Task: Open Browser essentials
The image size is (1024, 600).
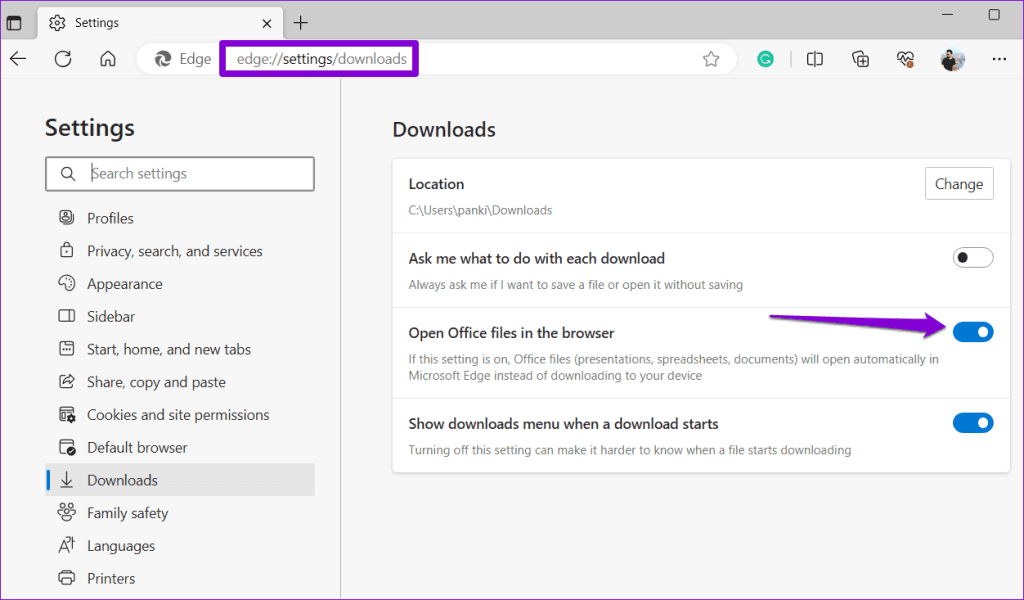Action: (x=905, y=59)
